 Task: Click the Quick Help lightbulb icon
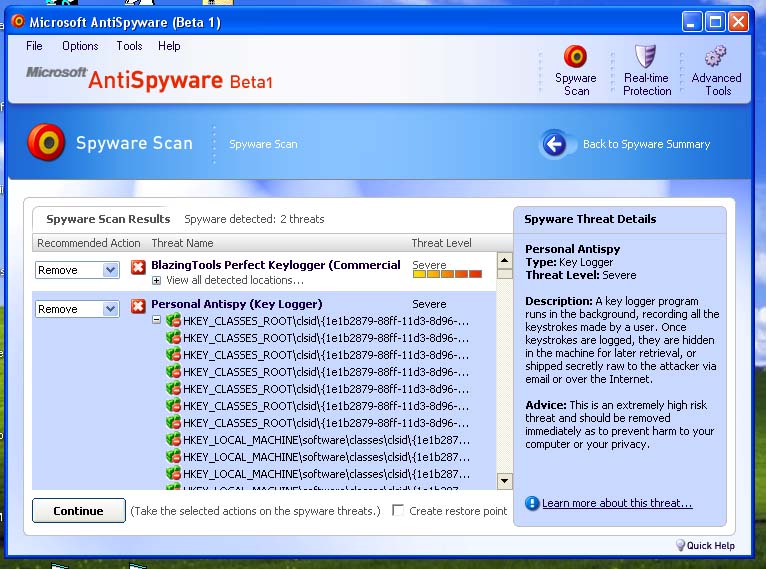tap(681, 545)
